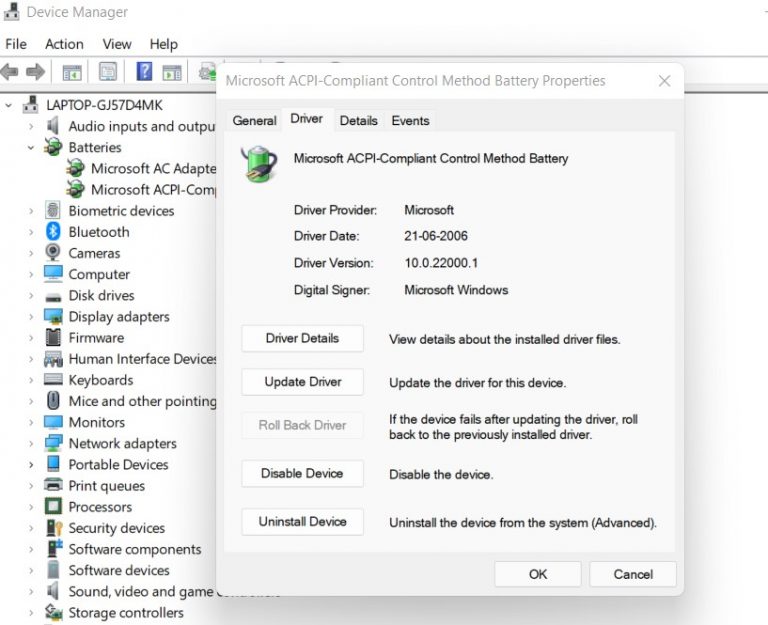The width and height of the screenshot is (768, 625).
Task: Open the File menu
Action: tap(16, 44)
